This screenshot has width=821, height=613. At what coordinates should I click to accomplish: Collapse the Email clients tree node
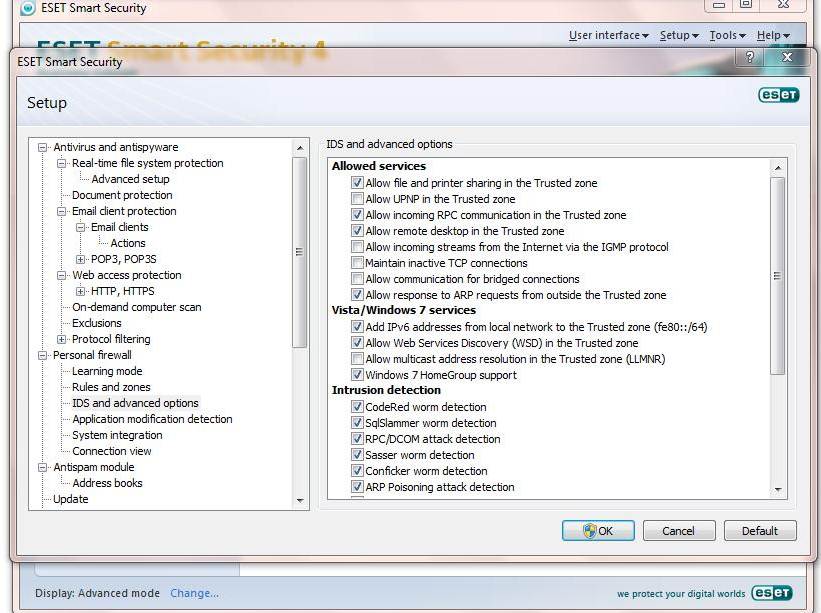[x=81, y=227]
